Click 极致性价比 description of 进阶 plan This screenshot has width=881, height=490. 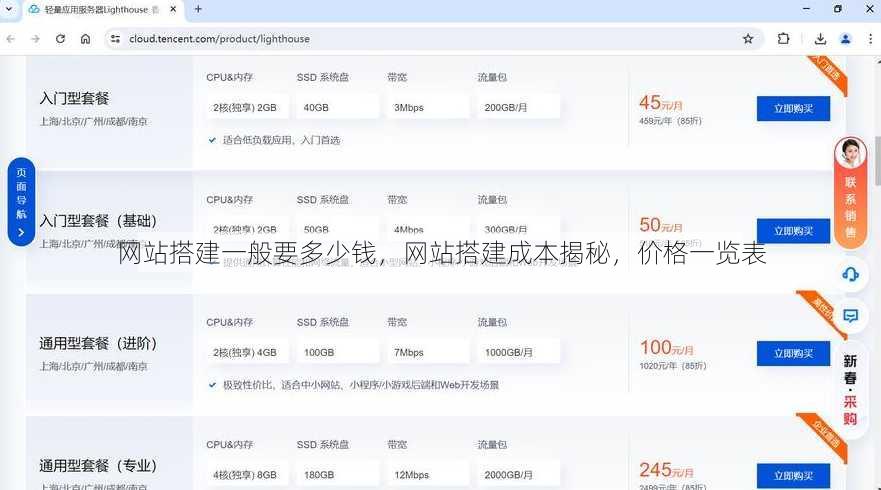[x=361, y=385]
